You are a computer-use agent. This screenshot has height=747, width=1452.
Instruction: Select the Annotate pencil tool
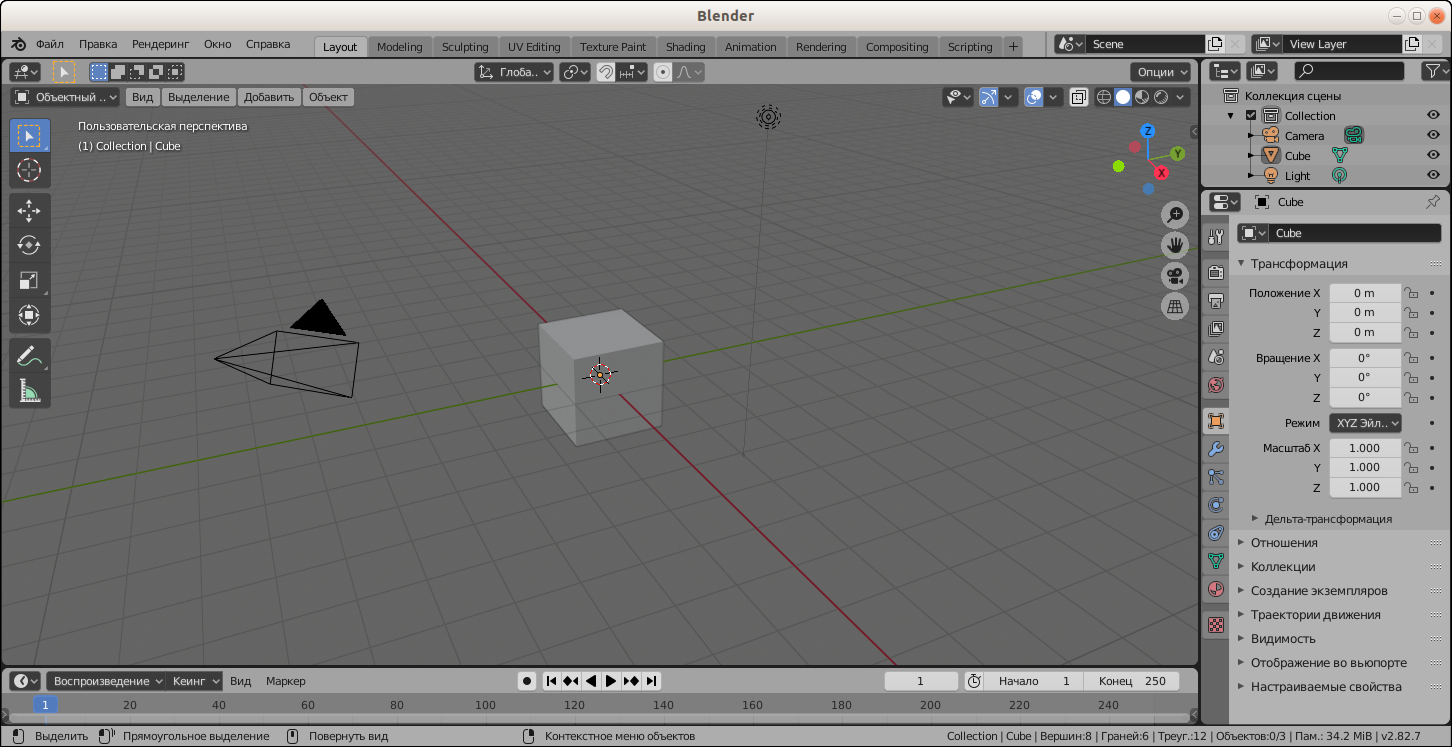tap(29, 356)
